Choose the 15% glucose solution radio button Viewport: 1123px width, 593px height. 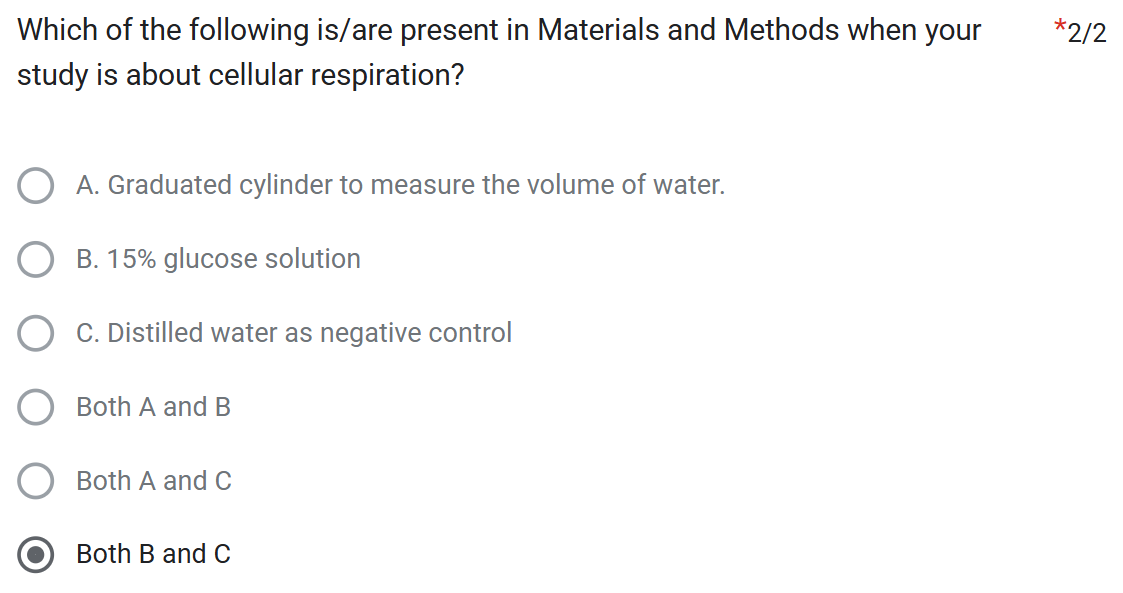[x=36, y=260]
